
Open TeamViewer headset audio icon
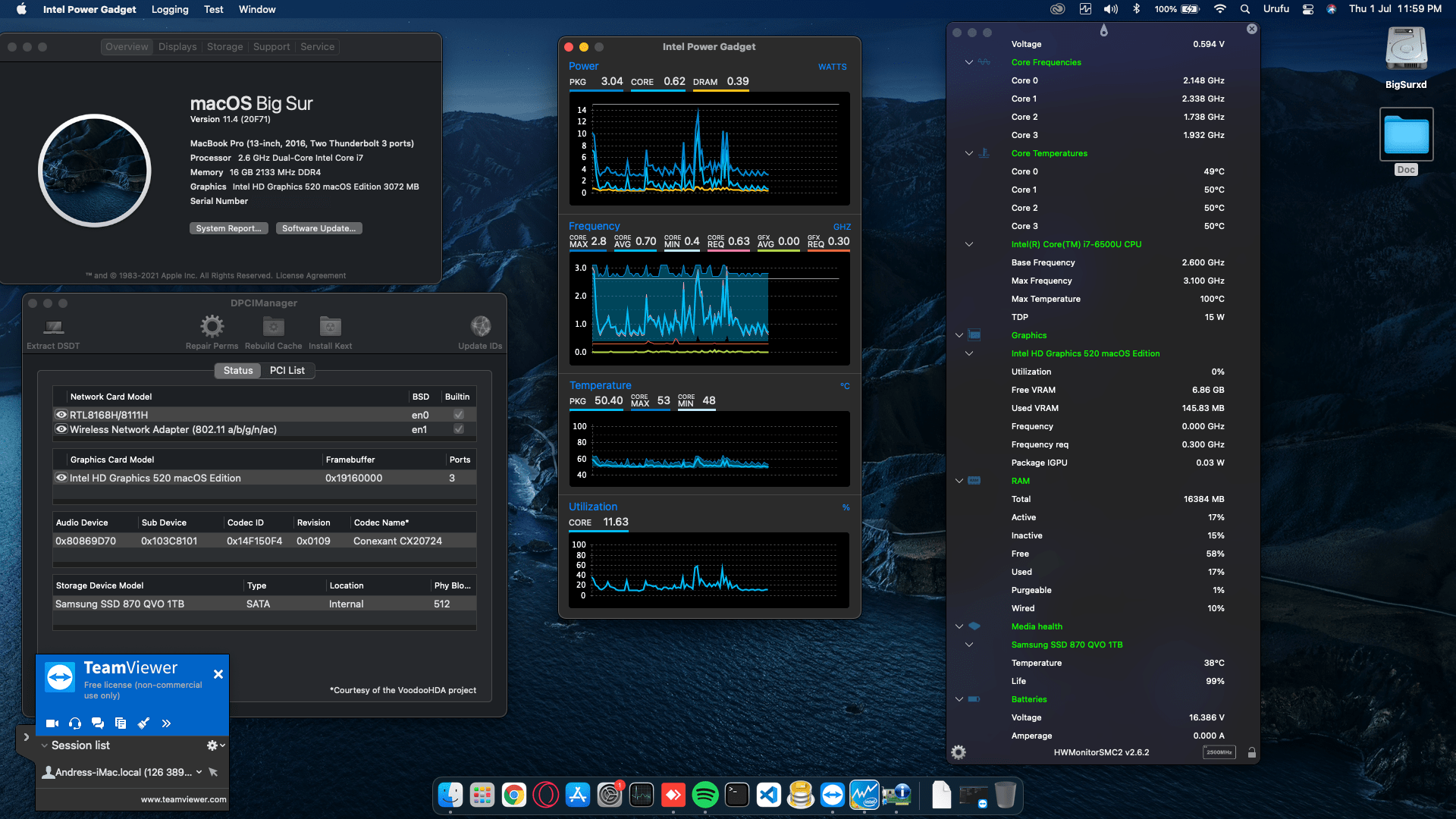[75, 723]
